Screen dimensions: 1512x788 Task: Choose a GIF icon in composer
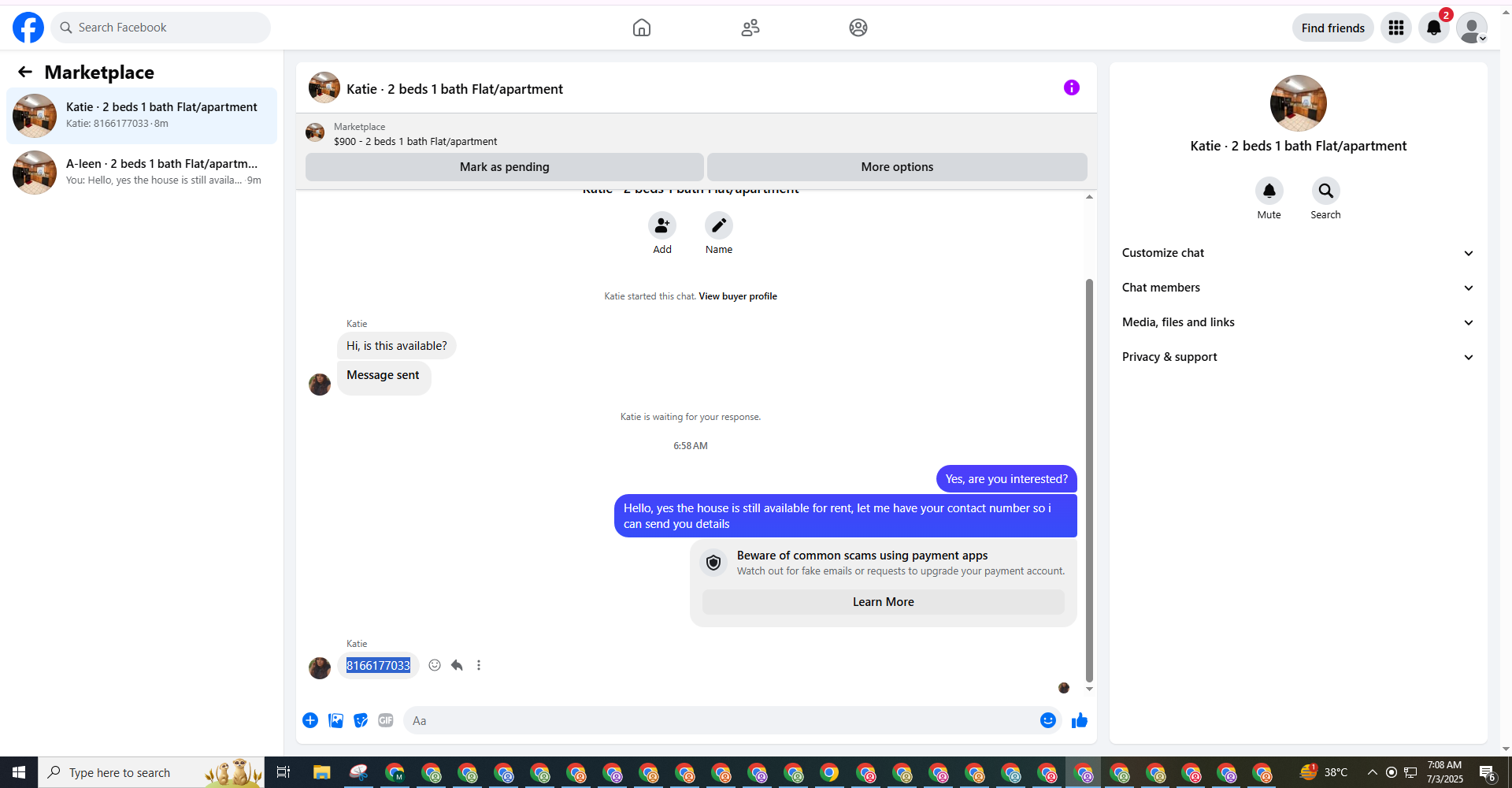[386, 720]
